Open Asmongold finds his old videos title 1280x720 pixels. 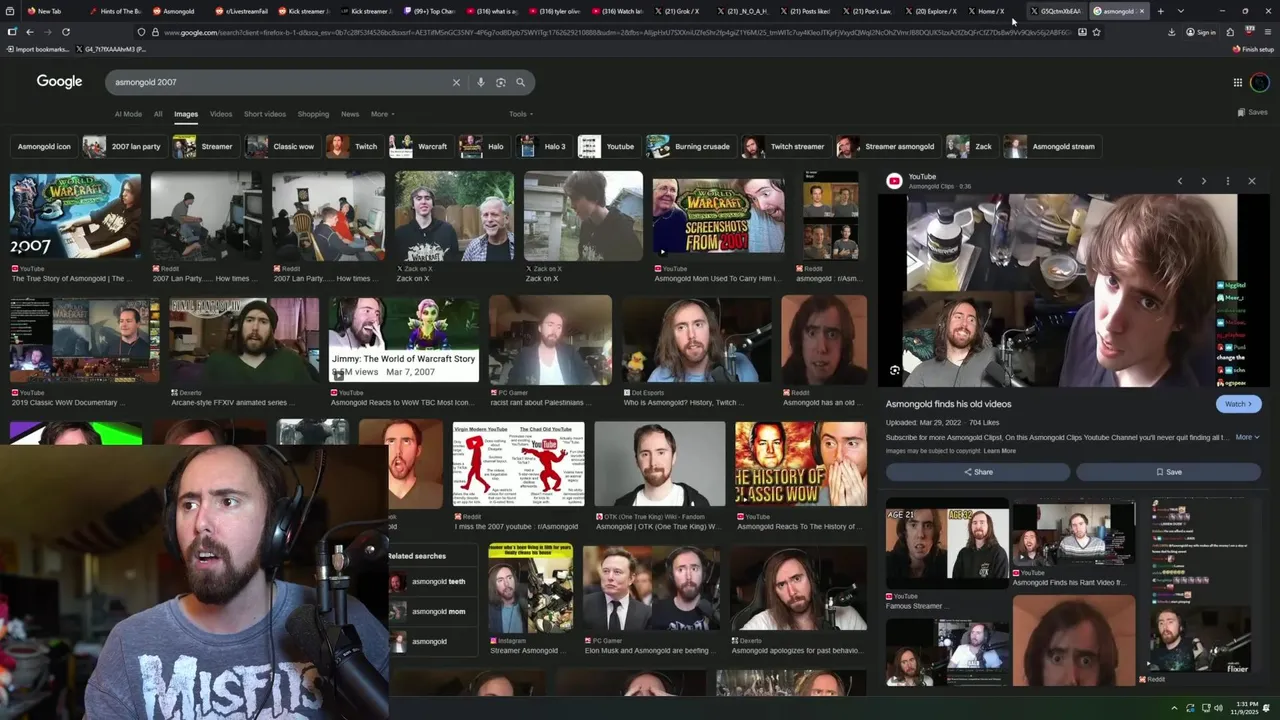(948, 404)
